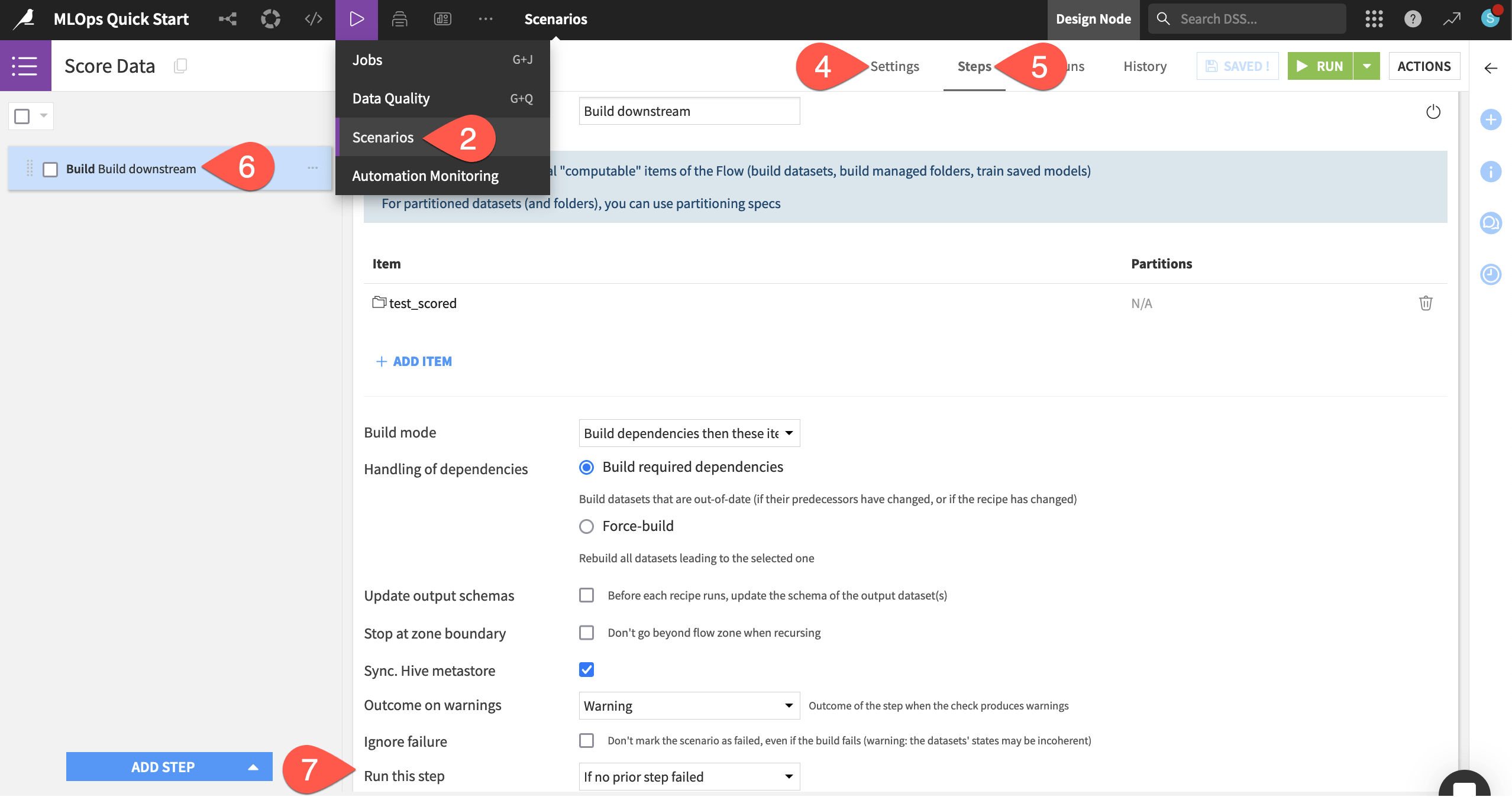The image size is (1512, 797).
Task: Open the Run this step dropdown
Action: coord(689,777)
